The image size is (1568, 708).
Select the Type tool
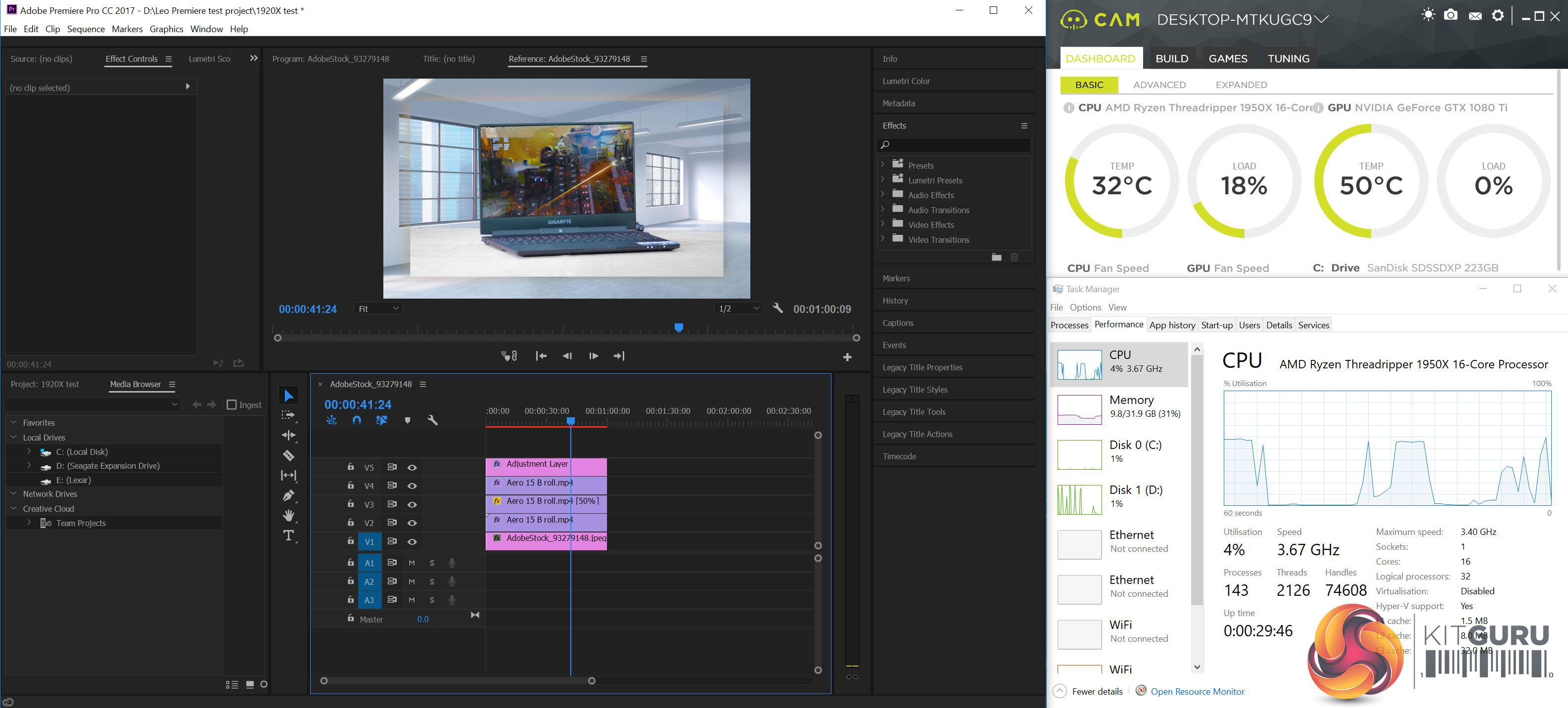coord(288,536)
